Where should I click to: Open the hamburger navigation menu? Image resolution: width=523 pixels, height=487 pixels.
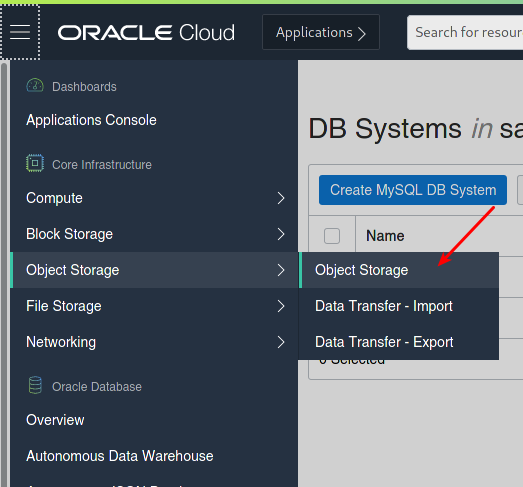click(x=20, y=32)
